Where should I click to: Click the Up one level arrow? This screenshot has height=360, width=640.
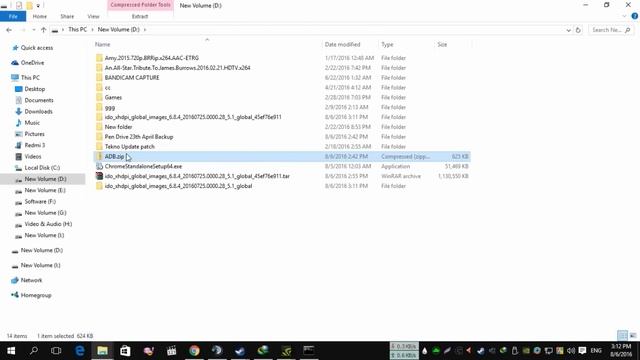[x=43, y=30]
